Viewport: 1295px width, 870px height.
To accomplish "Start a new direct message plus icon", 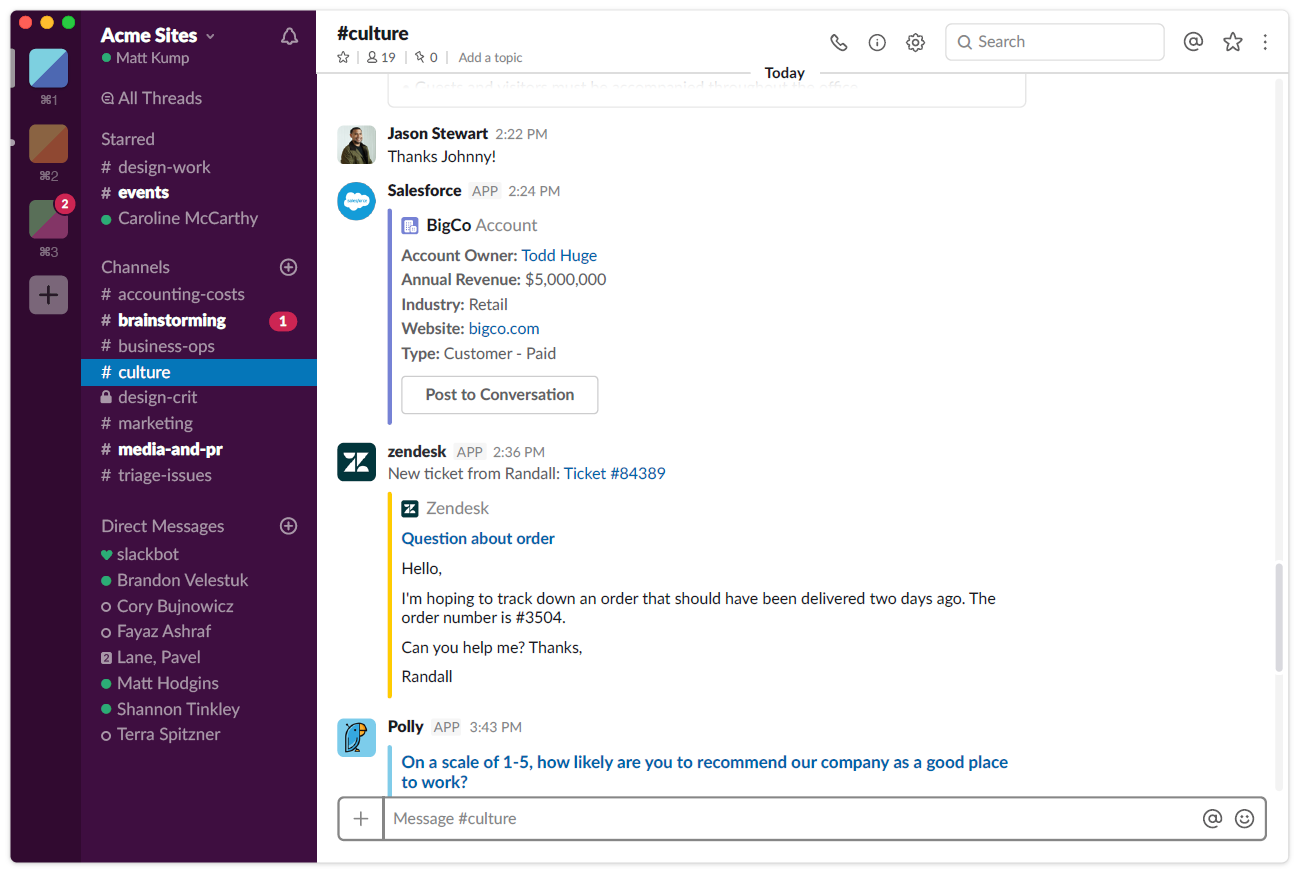I will click(x=289, y=526).
